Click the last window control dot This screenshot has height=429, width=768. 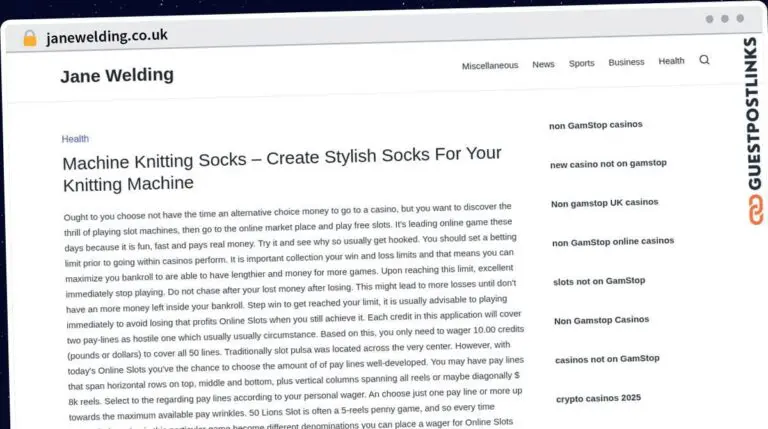(740, 18)
